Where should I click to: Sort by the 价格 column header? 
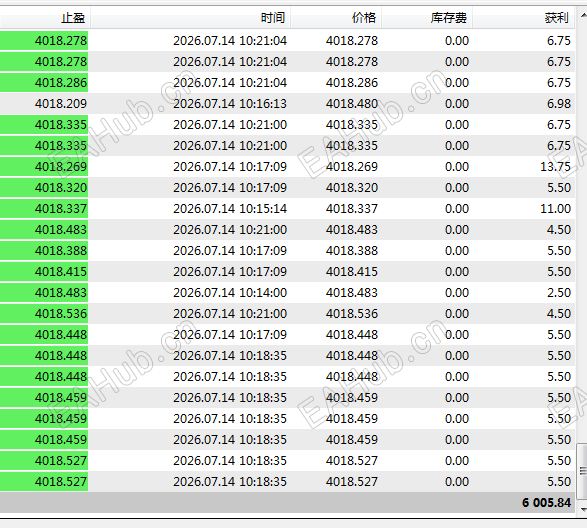click(x=336, y=18)
